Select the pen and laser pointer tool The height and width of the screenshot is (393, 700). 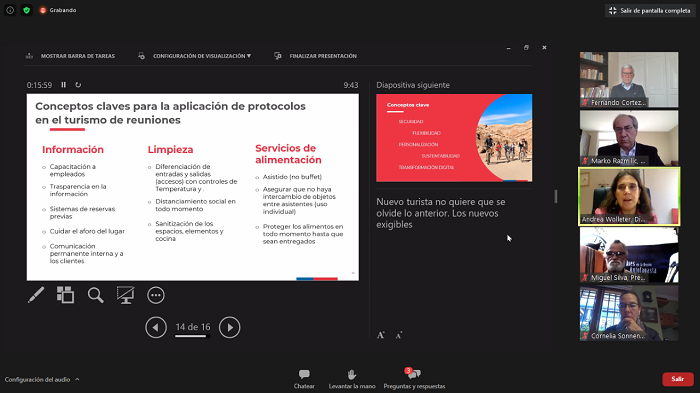tap(36, 295)
